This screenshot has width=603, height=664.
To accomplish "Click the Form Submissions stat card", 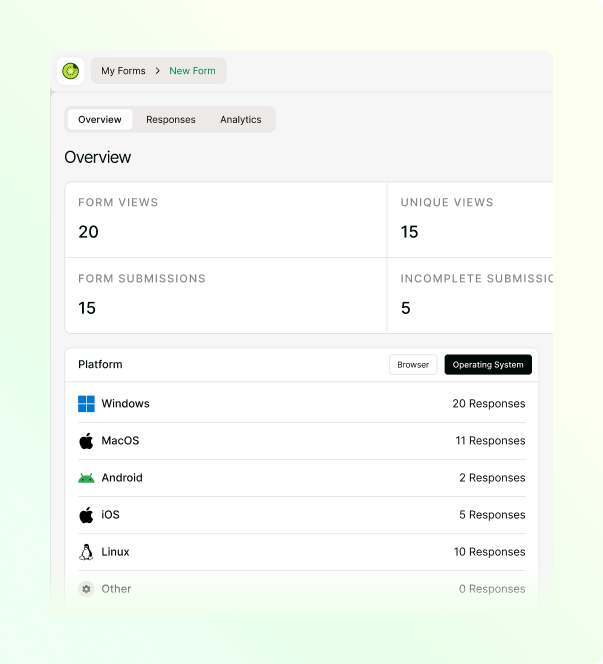I will 226,296.
